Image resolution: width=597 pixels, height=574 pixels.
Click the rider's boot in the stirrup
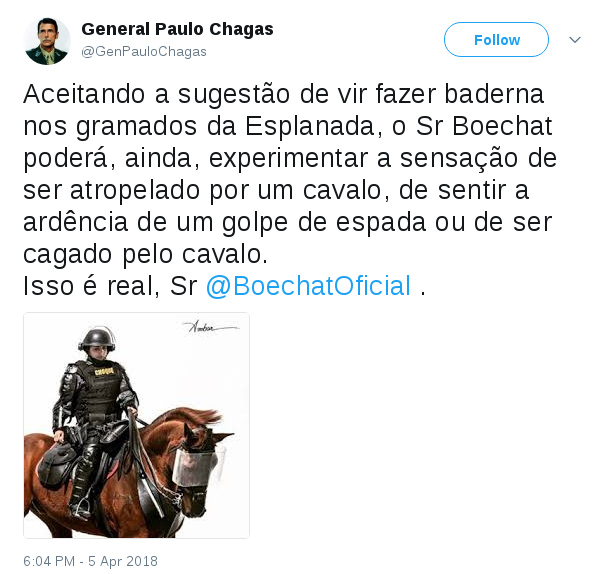tap(80, 504)
